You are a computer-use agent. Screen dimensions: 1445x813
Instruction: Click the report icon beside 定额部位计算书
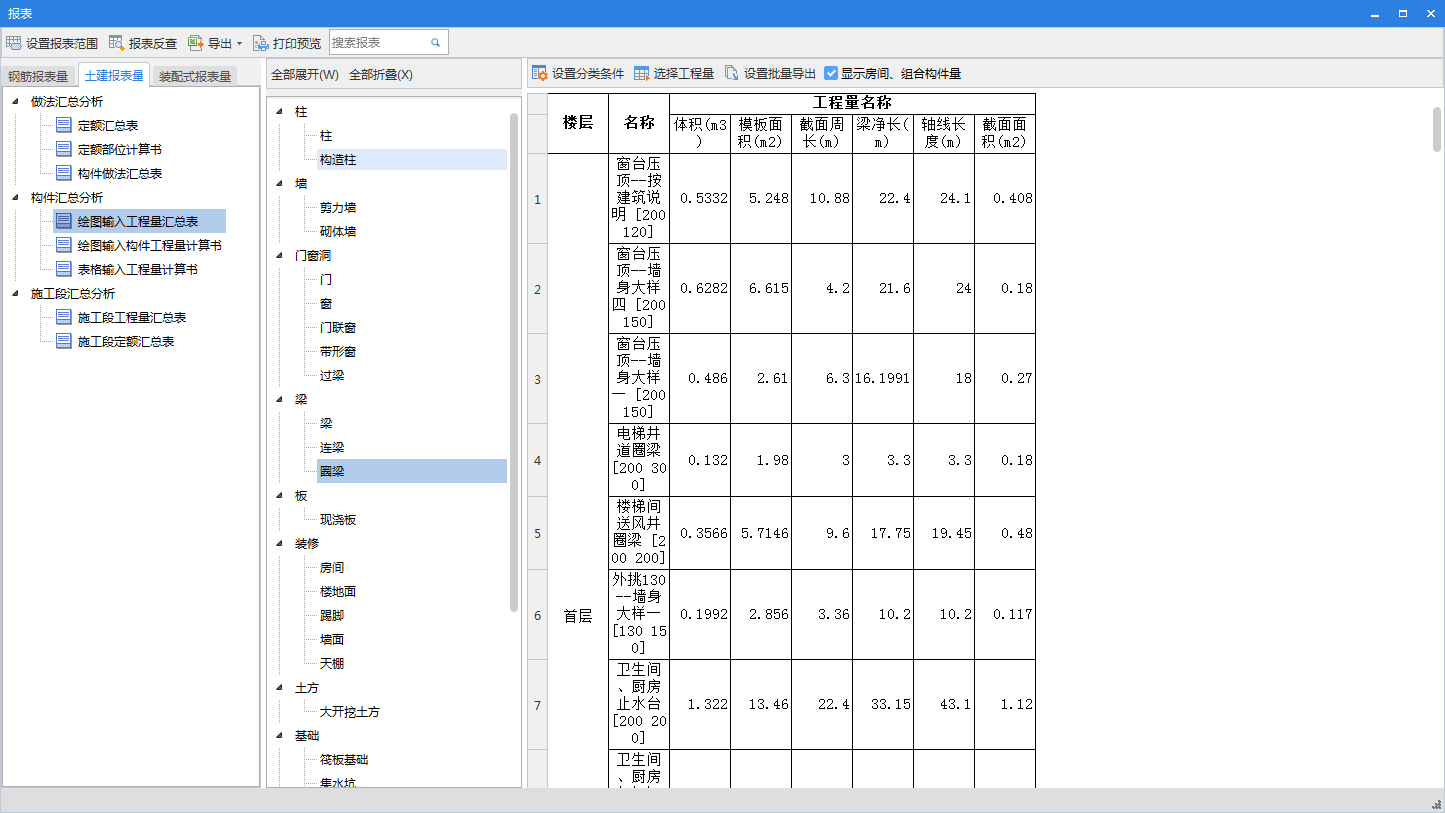[x=64, y=149]
